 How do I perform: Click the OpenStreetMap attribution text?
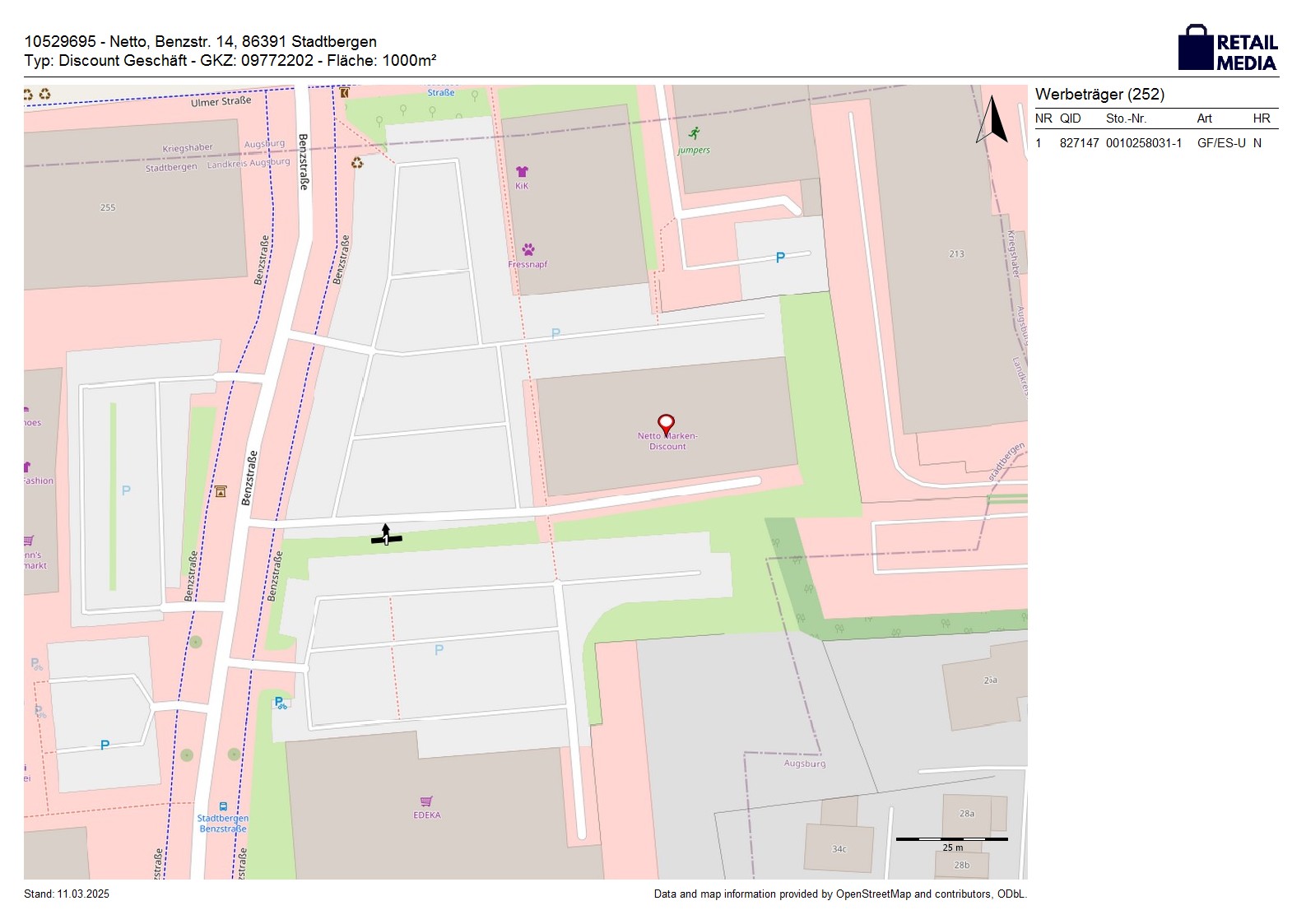click(x=839, y=894)
